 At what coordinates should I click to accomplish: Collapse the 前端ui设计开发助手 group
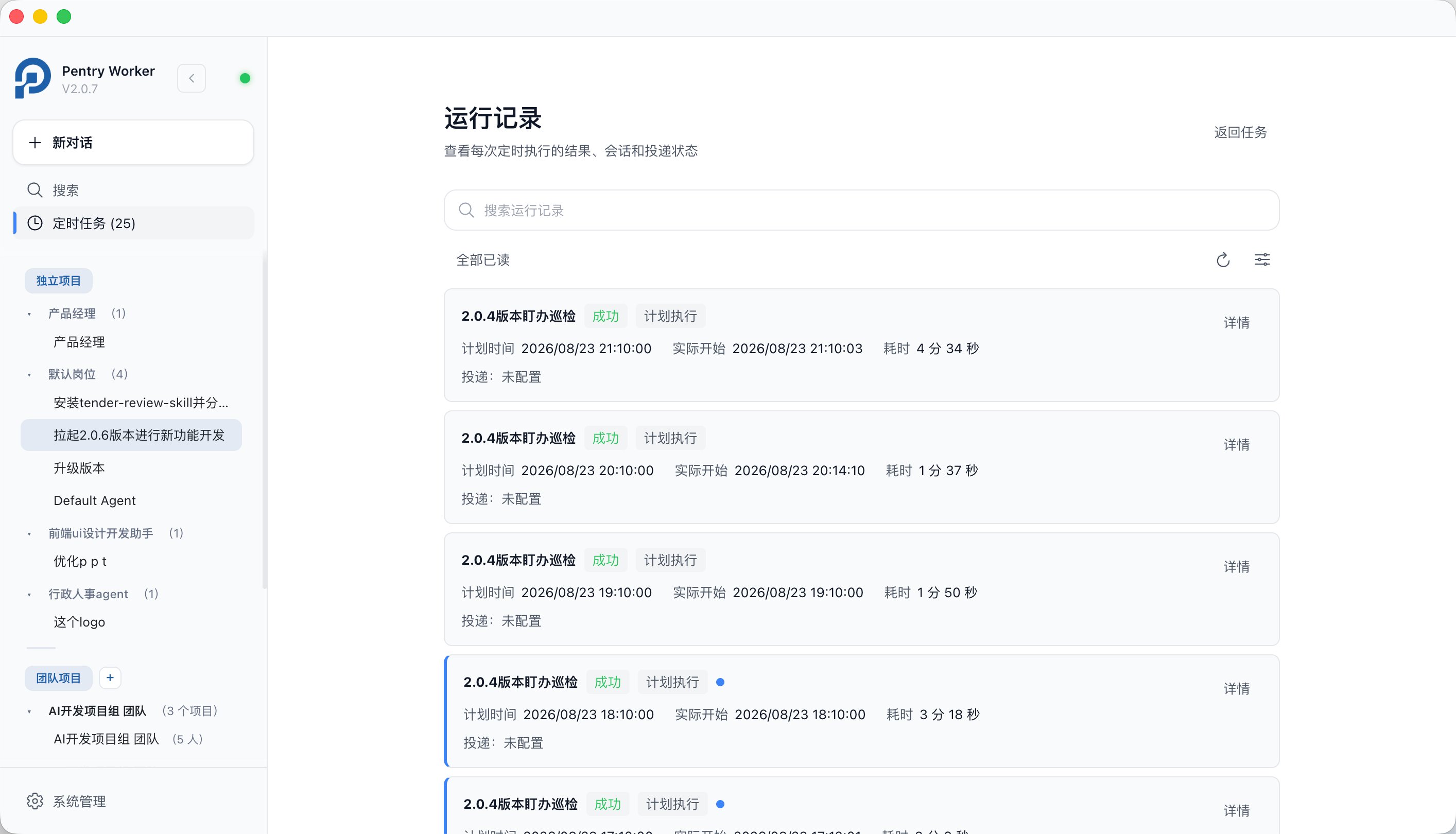29,534
